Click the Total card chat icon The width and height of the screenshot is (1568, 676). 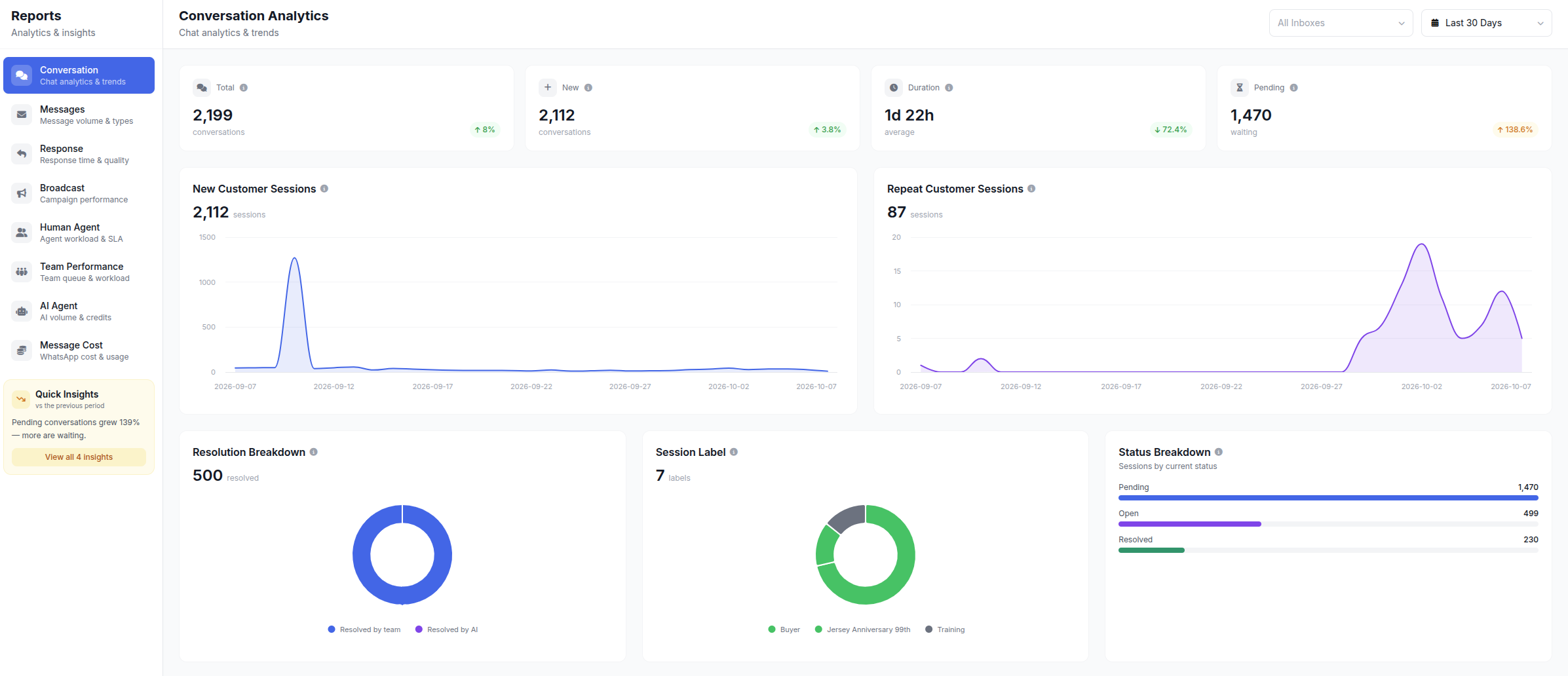coord(202,87)
